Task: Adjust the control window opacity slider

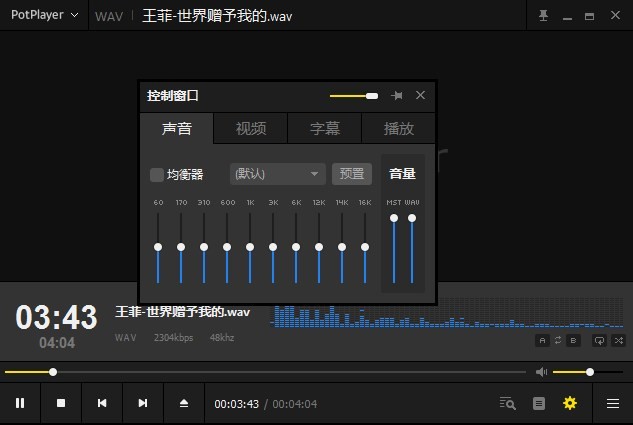Action: (x=354, y=96)
